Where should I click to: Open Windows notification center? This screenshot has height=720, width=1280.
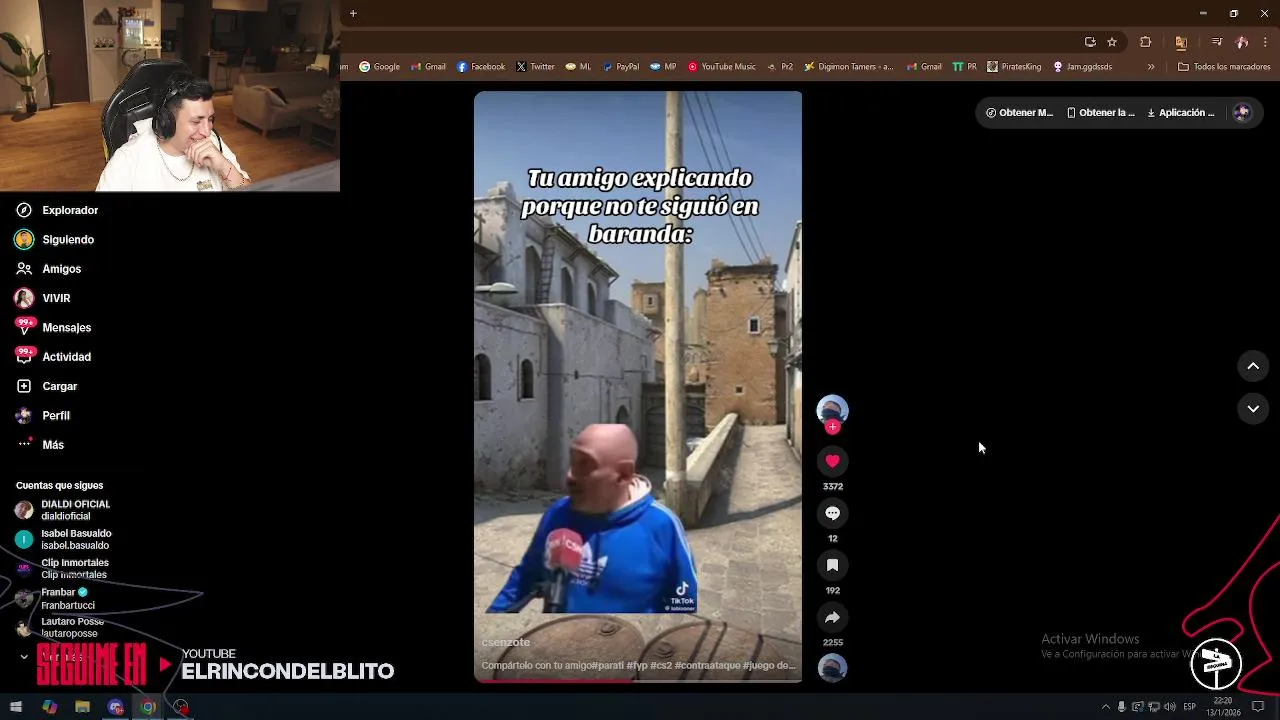tap(1258, 707)
